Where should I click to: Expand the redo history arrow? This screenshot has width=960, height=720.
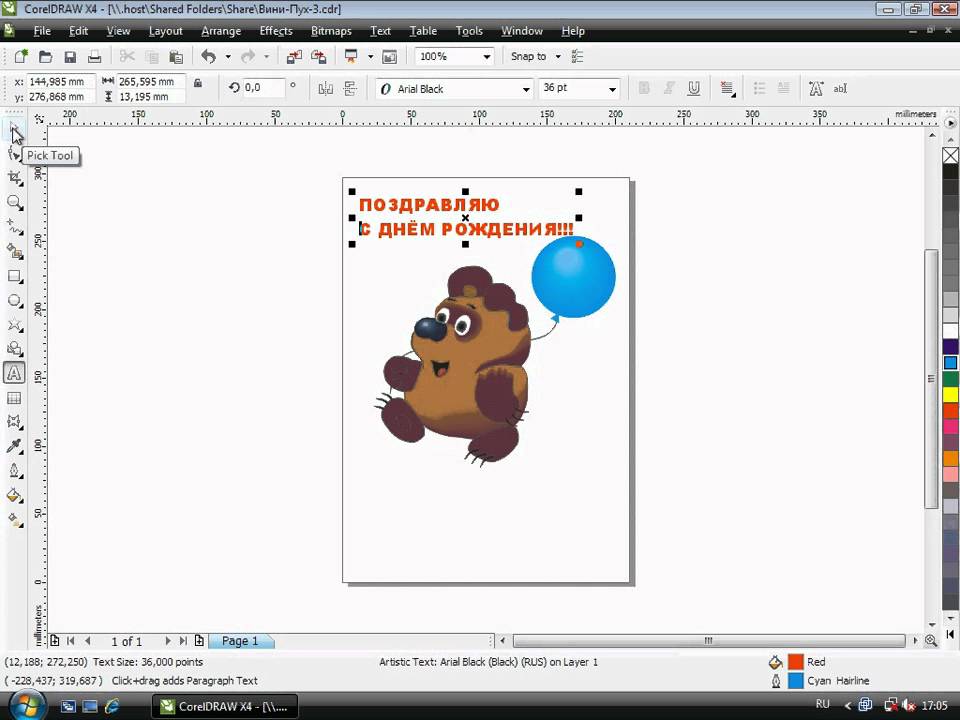[266, 57]
